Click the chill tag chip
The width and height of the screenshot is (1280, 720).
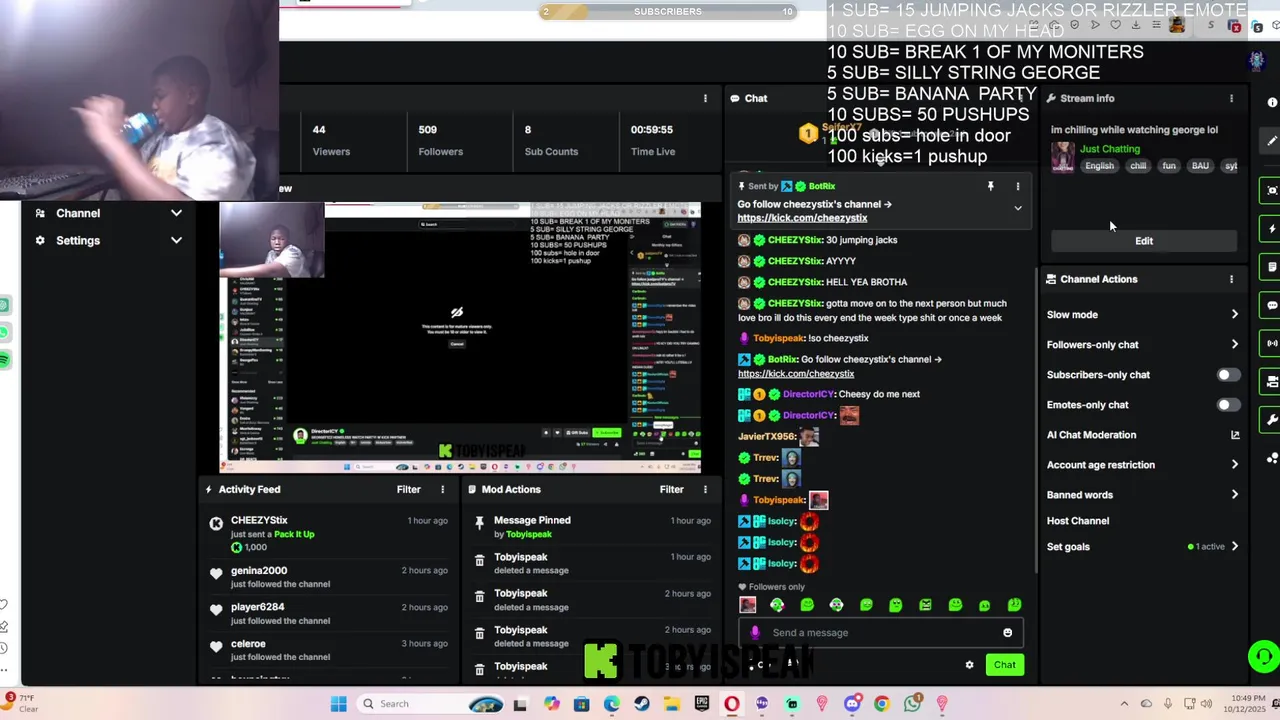coord(1138,166)
